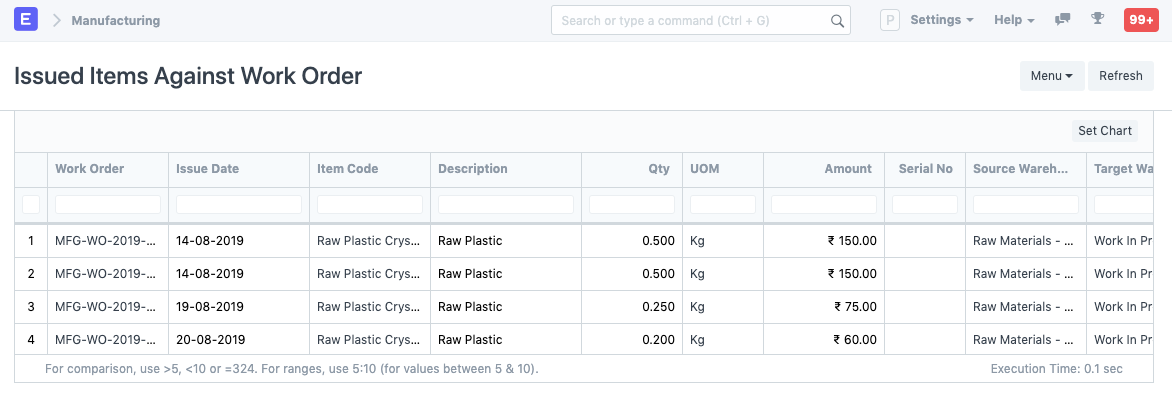Image resolution: width=1172 pixels, height=399 pixels.
Task: Expand the Help dropdown
Action: (x=1014, y=20)
